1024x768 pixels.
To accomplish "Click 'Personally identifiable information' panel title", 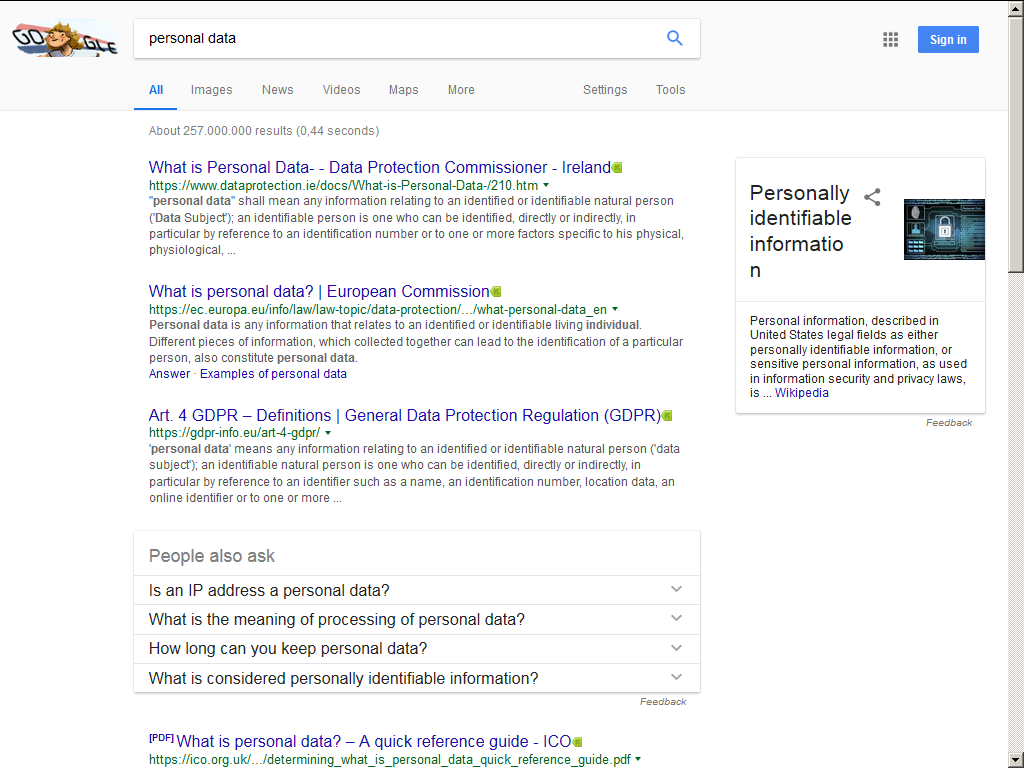I will [801, 231].
